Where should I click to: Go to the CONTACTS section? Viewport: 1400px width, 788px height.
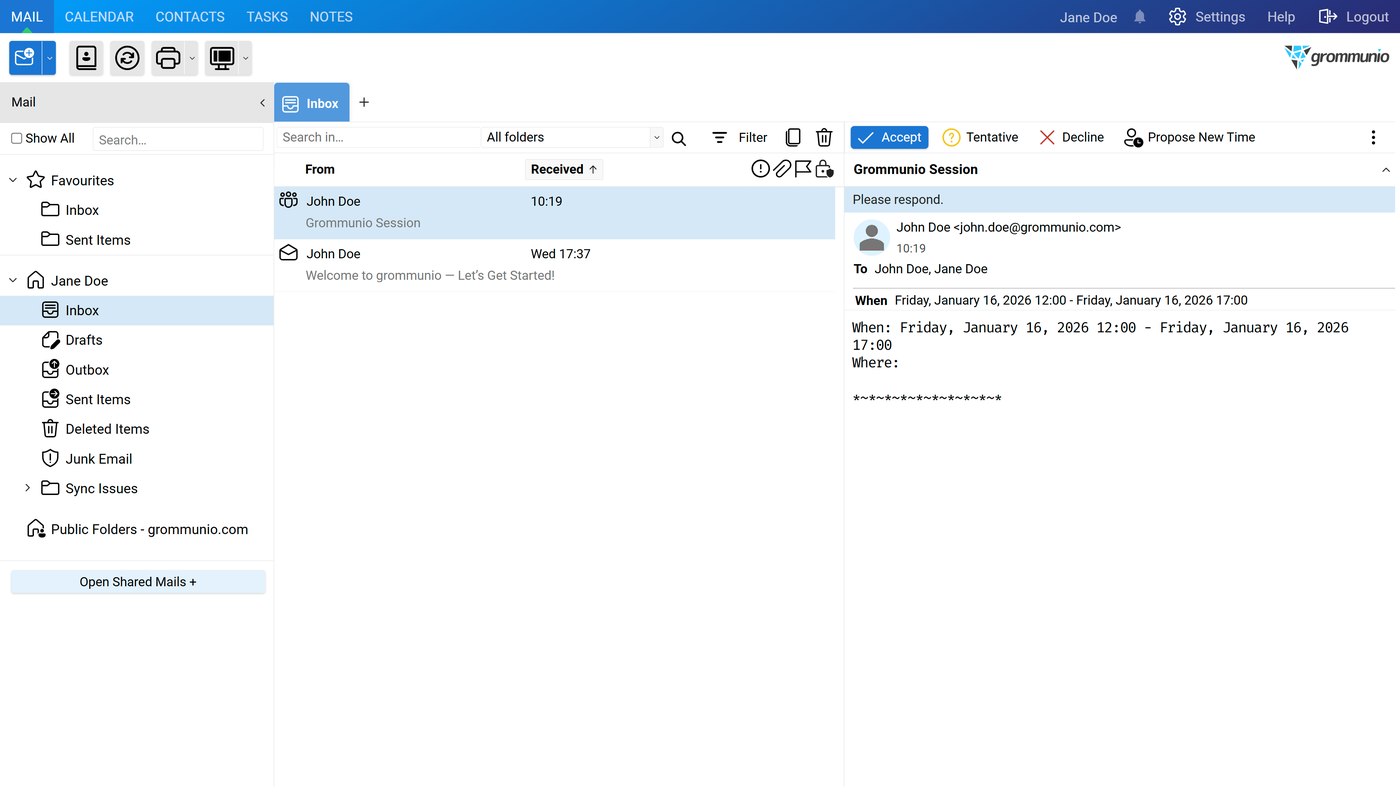(x=190, y=17)
